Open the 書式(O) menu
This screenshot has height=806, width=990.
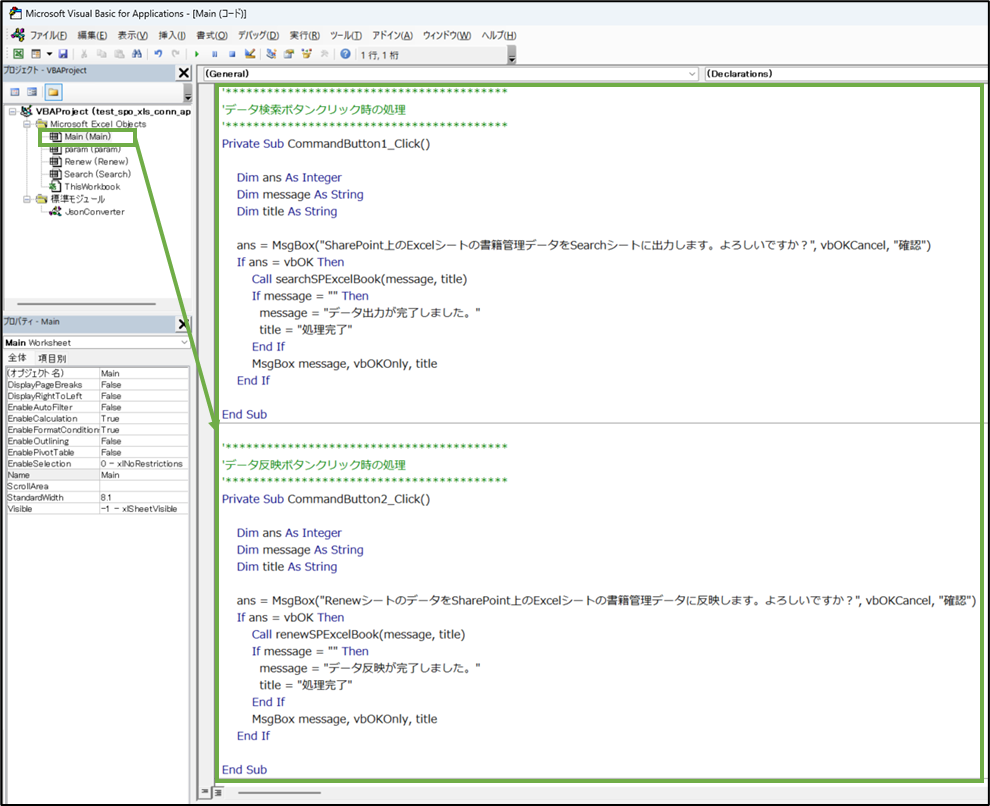212,35
